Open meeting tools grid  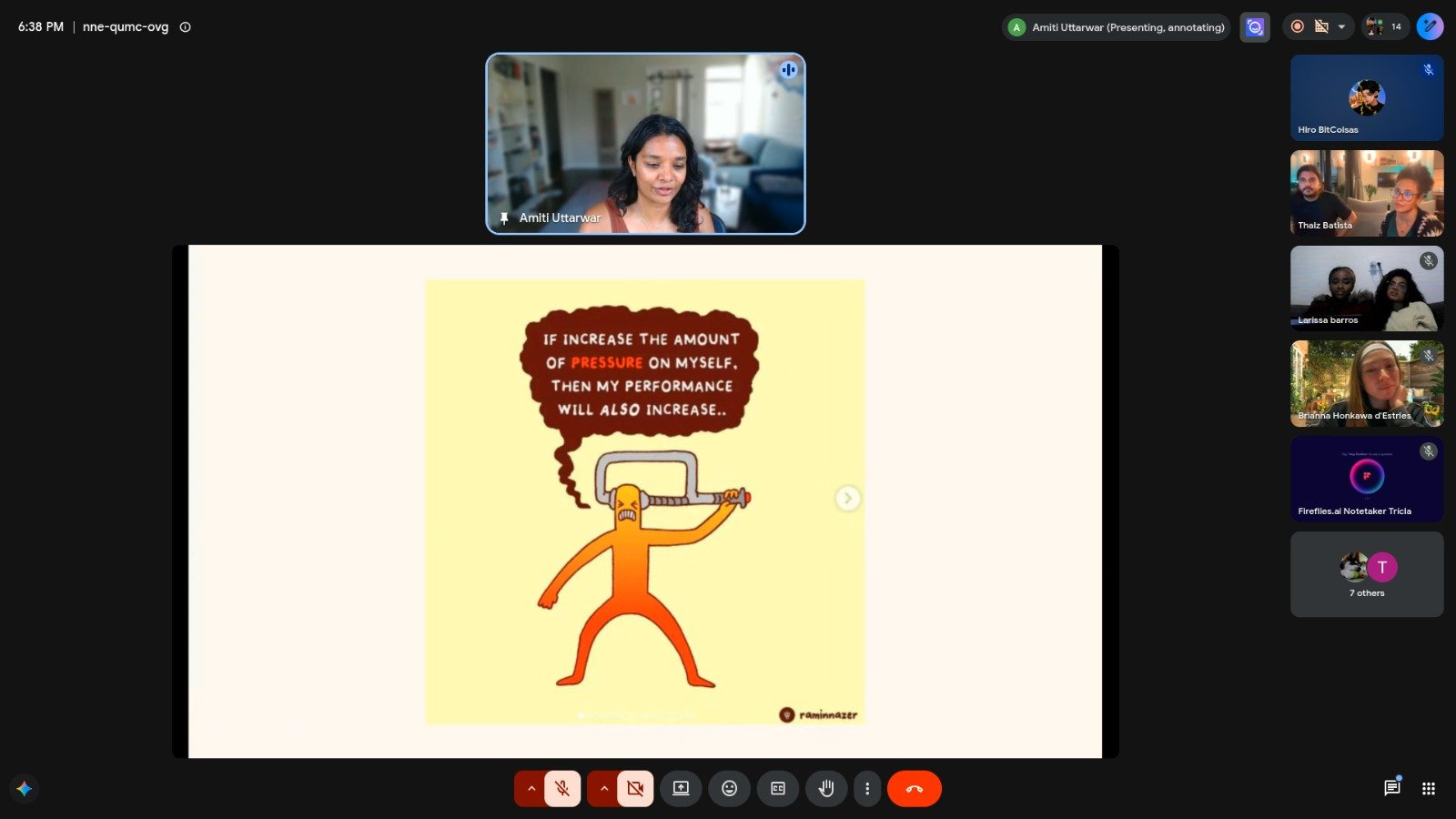1429,789
